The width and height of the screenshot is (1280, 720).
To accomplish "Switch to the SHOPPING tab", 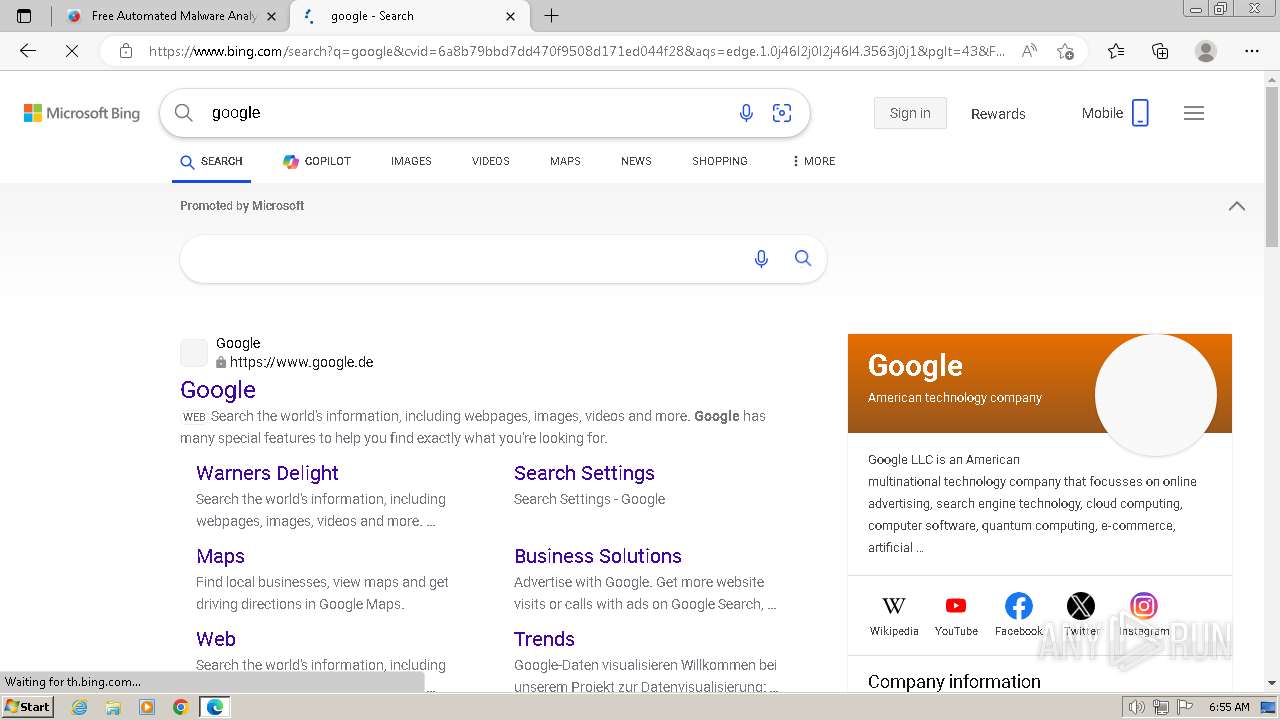I will coord(720,161).
